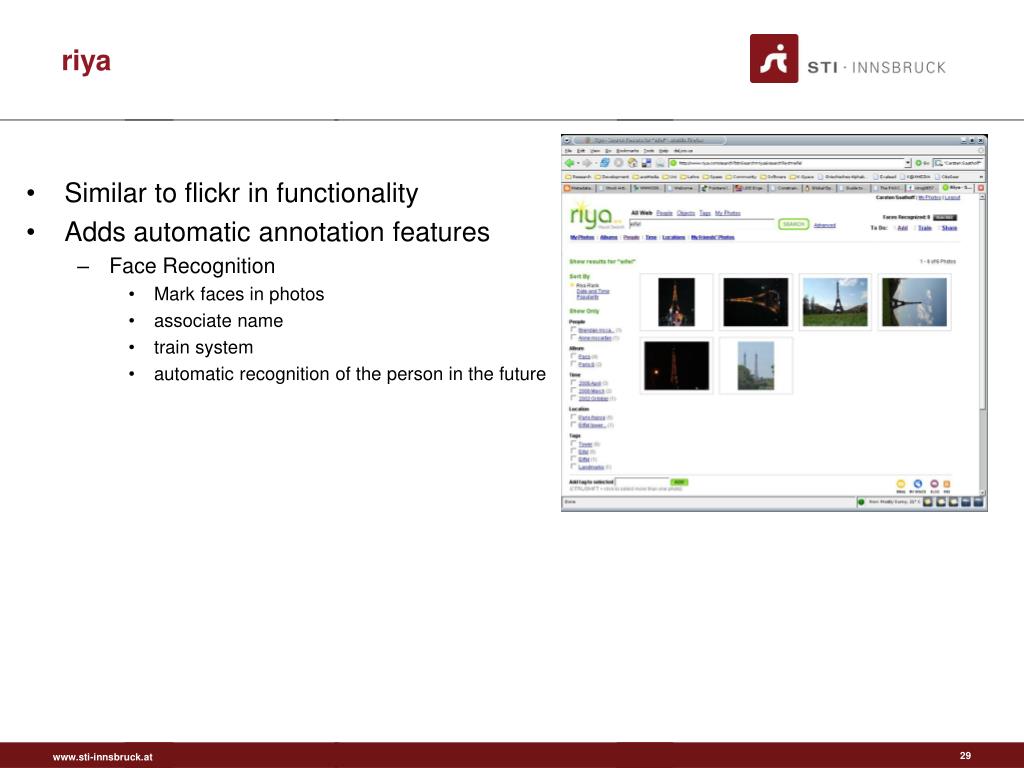The width and height of the screenshot is (1024, 768).
Task: Click the green Back arrow in Firefox
Action: coord(569,163)
